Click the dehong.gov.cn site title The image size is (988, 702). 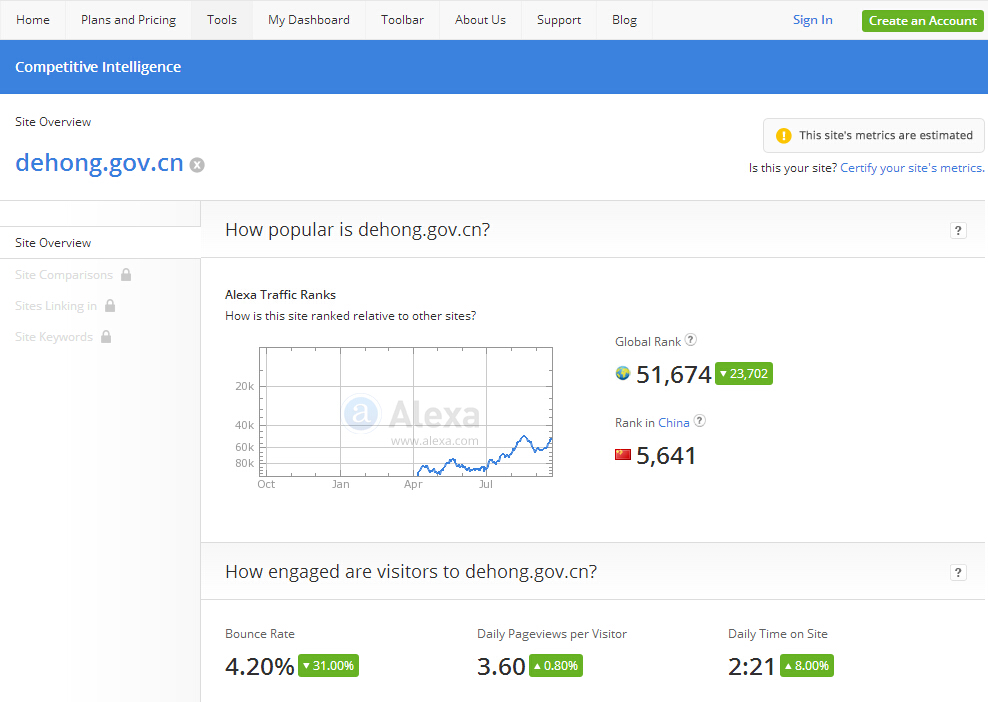(x=99, y=163)
